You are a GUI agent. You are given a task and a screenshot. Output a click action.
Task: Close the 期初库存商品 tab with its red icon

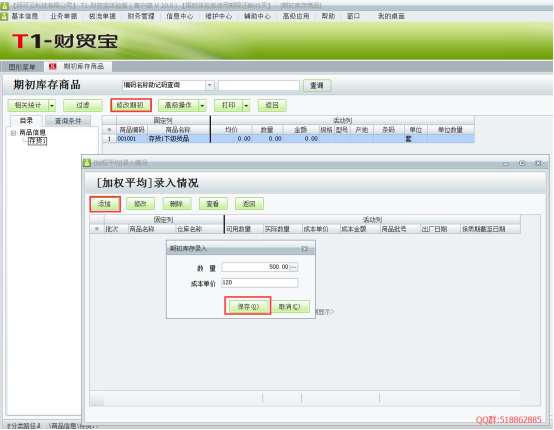53,66
